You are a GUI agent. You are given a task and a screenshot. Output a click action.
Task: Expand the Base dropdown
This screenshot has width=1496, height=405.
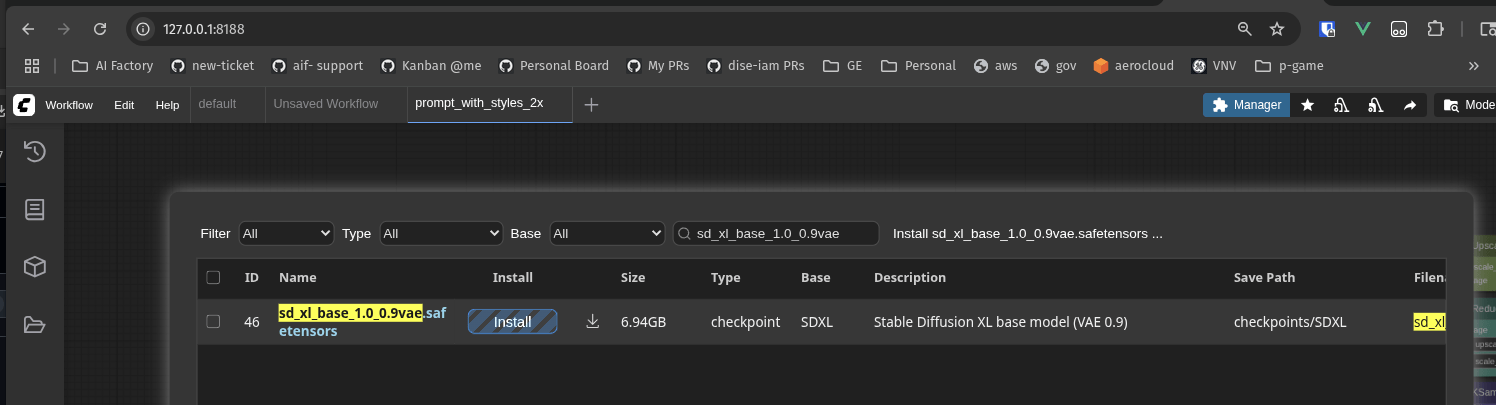(x=607, y=233)
